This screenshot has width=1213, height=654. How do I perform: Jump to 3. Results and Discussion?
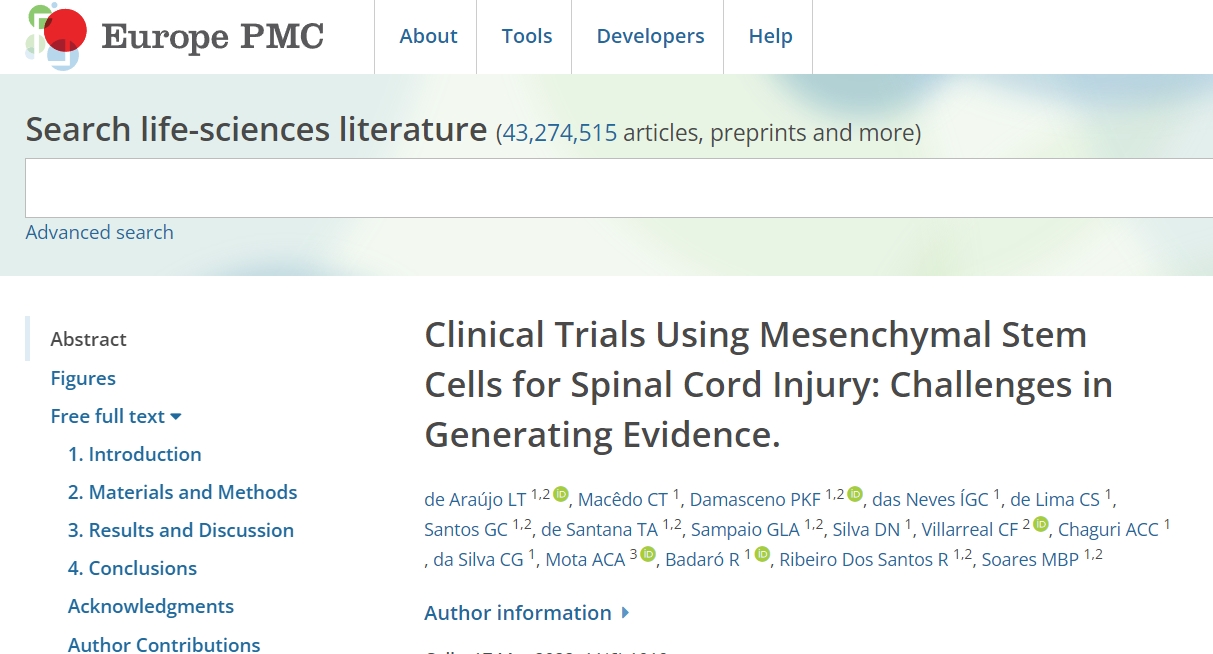tap(180, 530)
